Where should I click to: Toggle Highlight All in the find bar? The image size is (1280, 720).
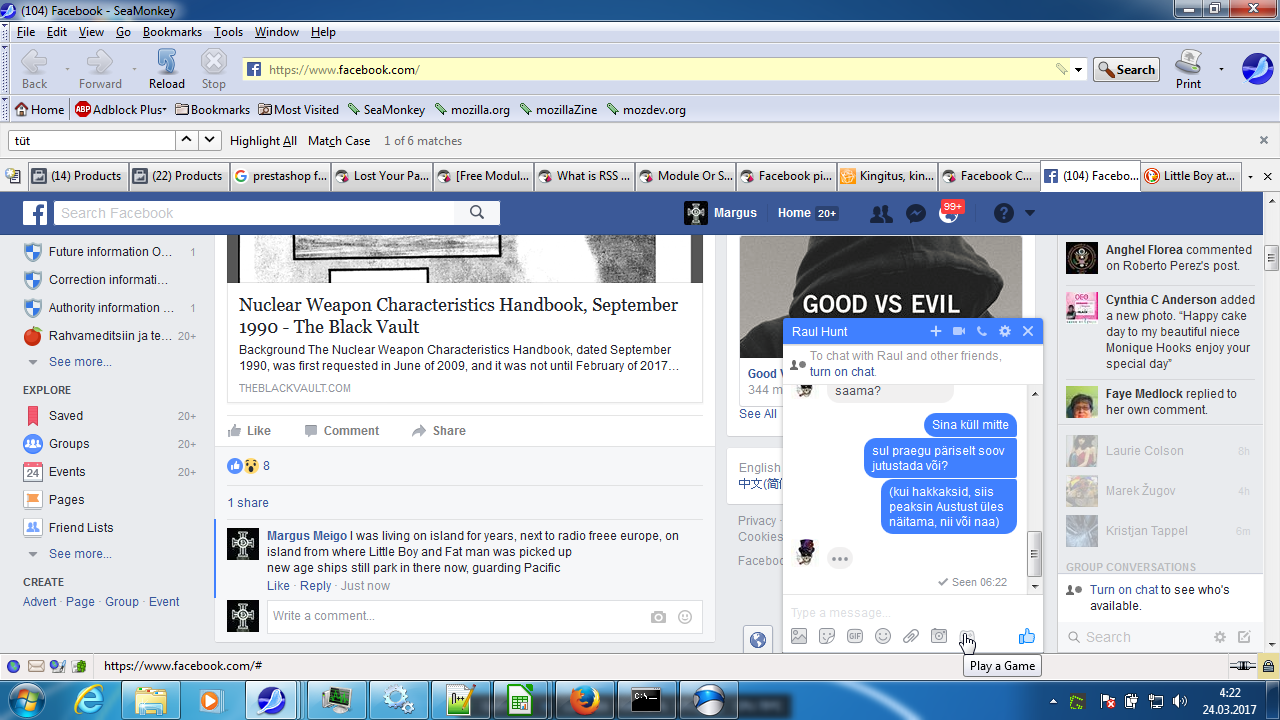(x=263, y=141)
